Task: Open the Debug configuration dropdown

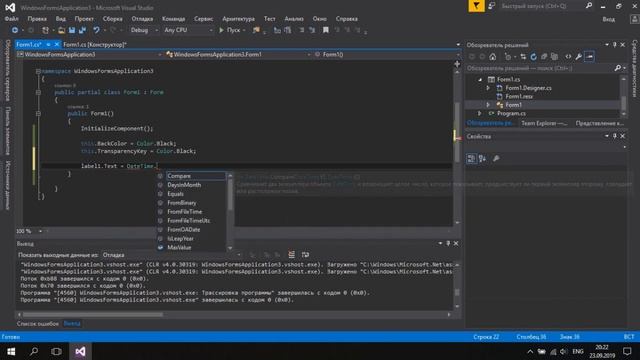Action: point(144,30)
